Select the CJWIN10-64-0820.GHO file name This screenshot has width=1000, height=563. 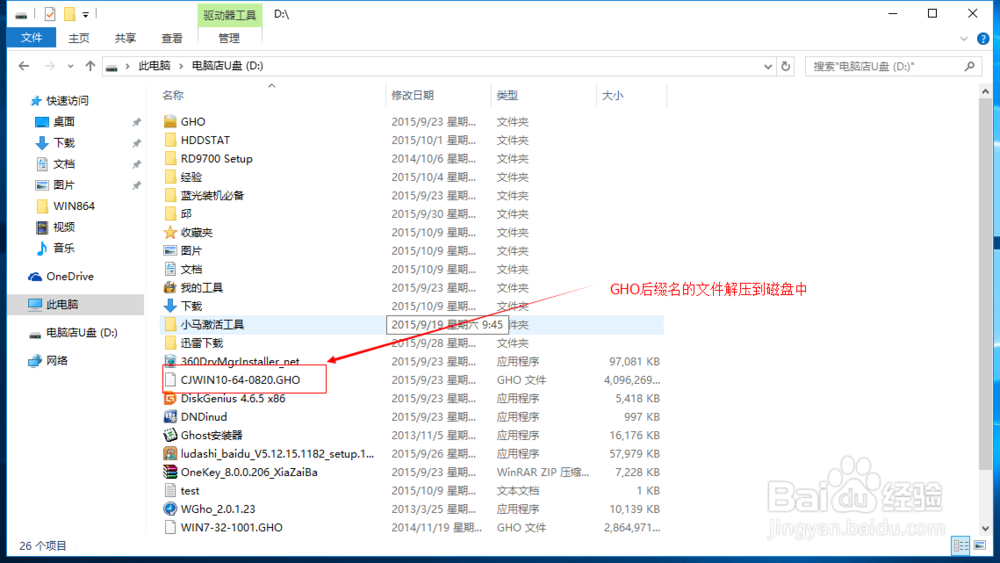[240, 379]
